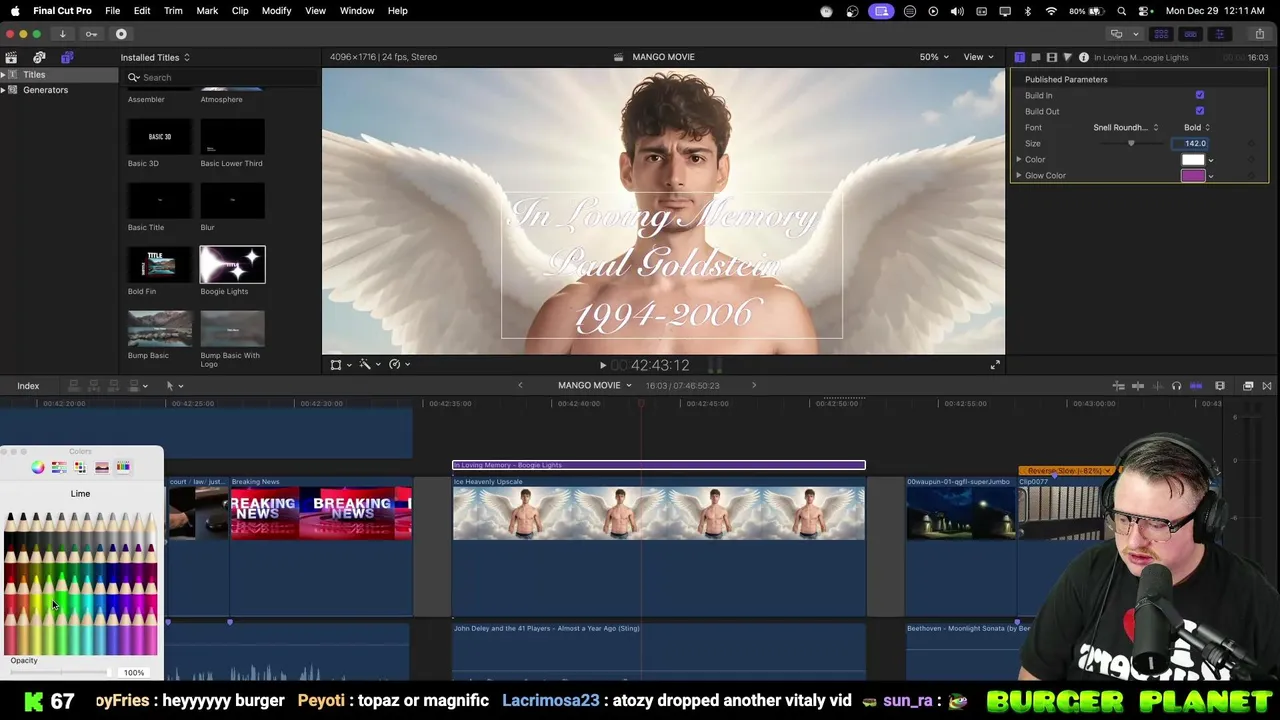The image size is (1280, 720).
Task: Open the Bold font style dropdown
Action: (1197, 127)
